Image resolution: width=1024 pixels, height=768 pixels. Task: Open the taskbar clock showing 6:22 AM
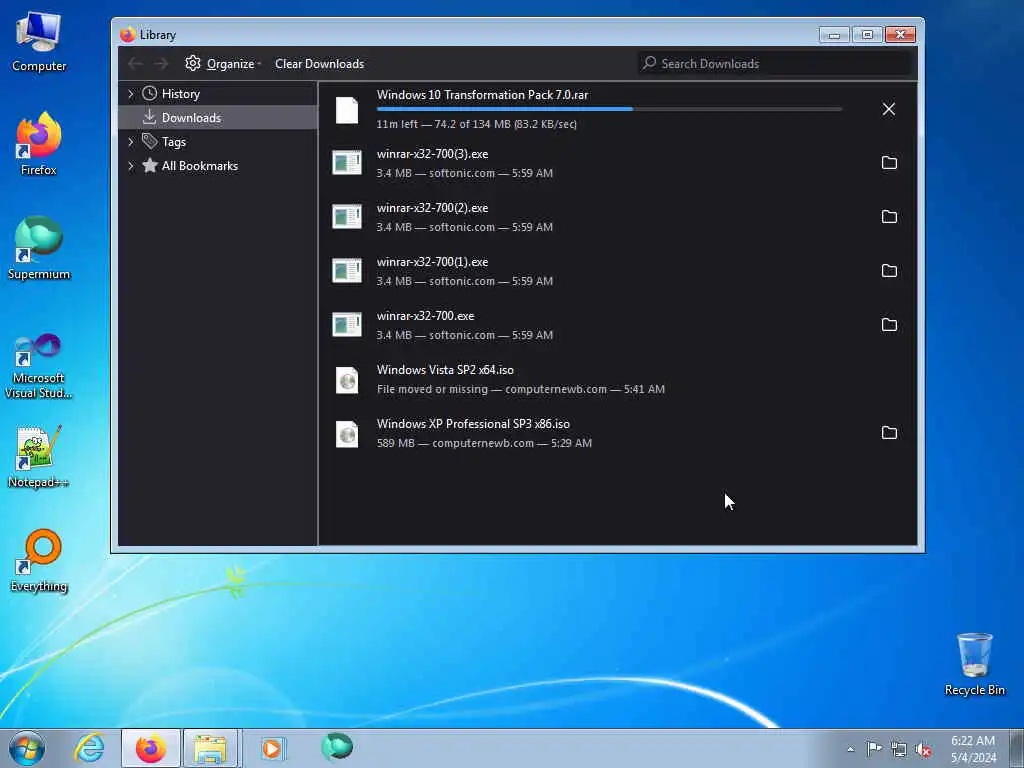pyautogui.click(x=973, y=748)
